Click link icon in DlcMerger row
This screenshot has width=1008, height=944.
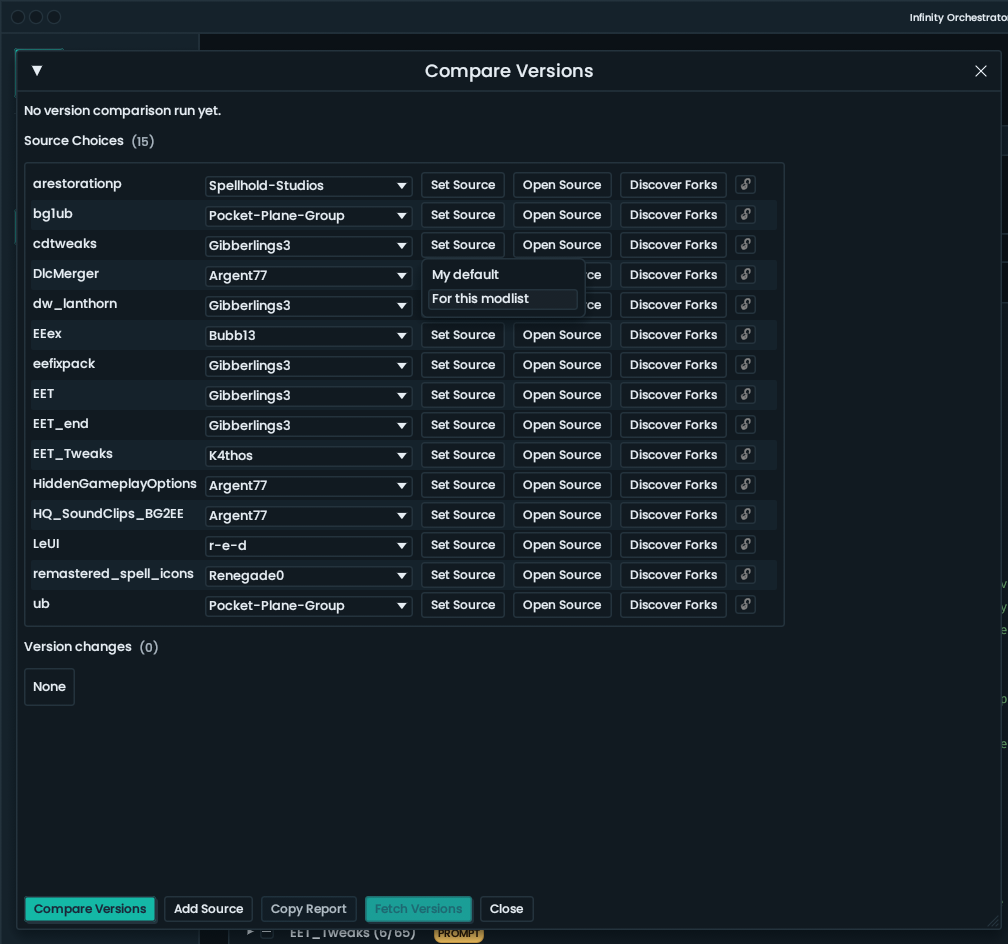(745, 275)
